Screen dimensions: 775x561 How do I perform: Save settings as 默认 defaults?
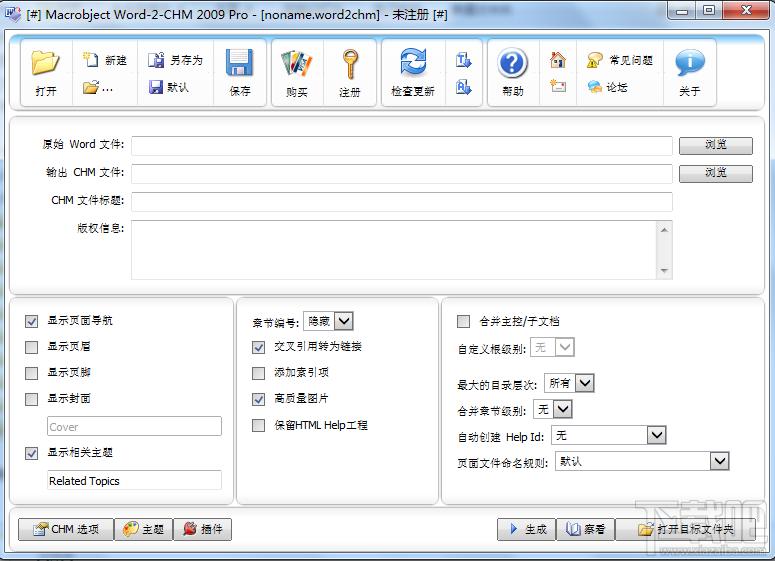pos(168,87)
